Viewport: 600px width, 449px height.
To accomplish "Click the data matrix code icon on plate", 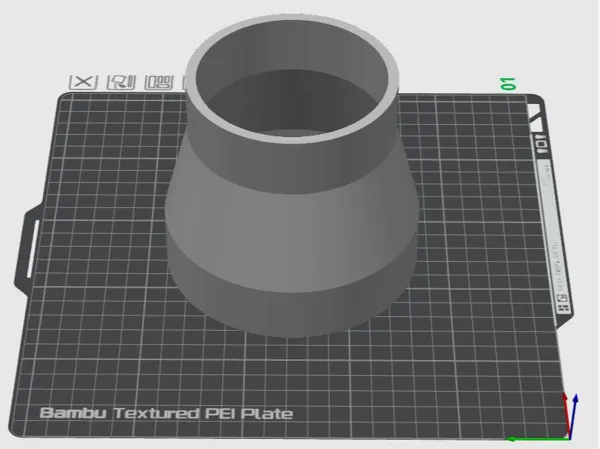I will (x=563, y=308).
